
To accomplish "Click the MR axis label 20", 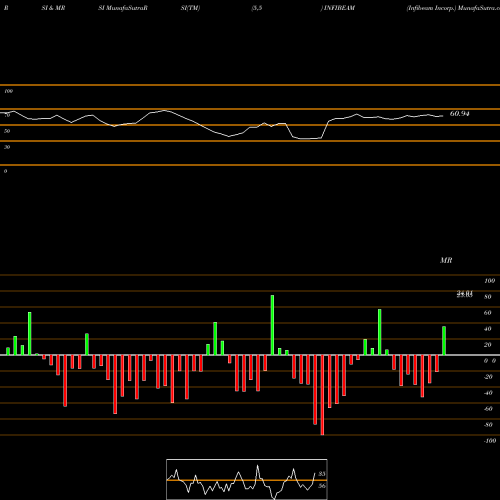I will tap(488, 345).
